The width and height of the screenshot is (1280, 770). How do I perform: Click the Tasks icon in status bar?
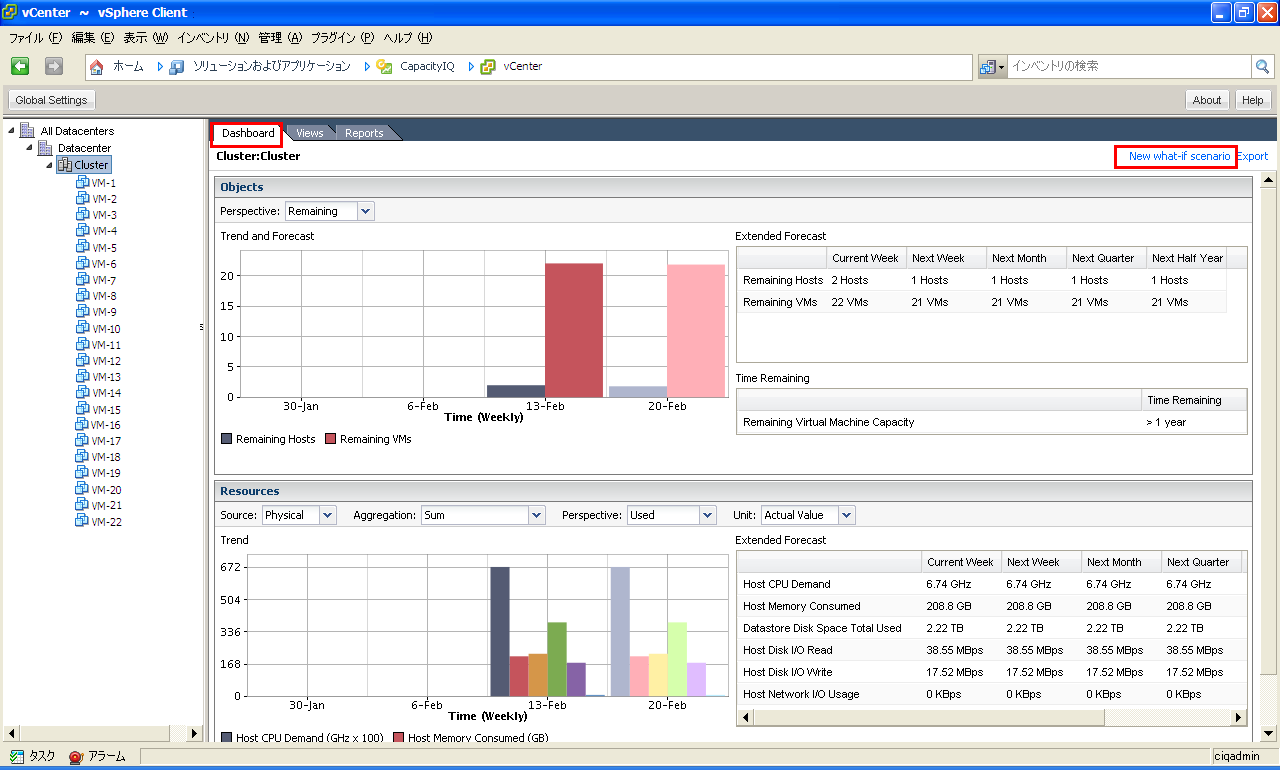[16, 757]
